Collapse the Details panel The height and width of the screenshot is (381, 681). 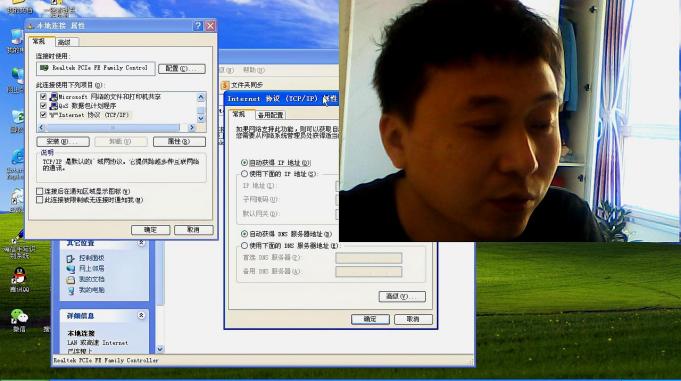141,315
